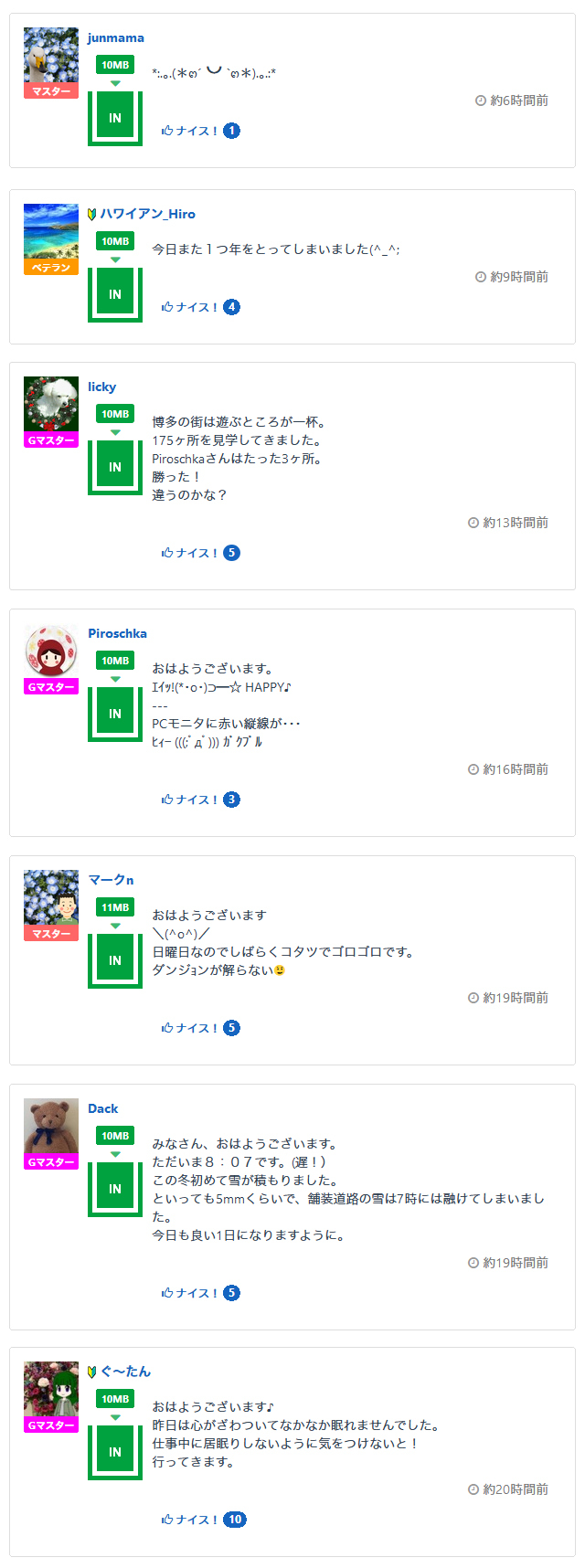
Task: Click the ナイス count badge on Dack's post
Action: (x=232, y=1293)
